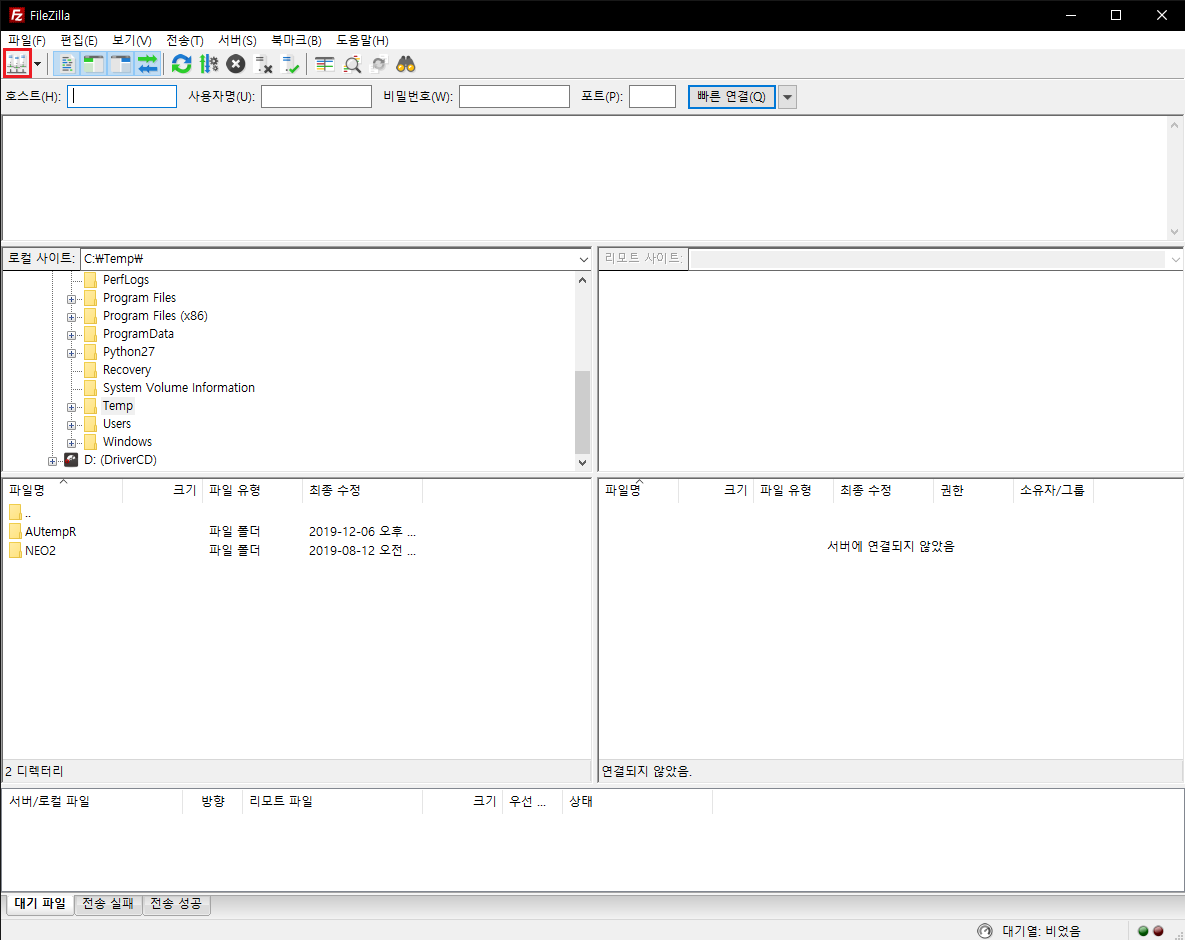The image size is (1185, 940).
Task: Toggle processing of the transfer queue
Action: [x=209, y=64]
